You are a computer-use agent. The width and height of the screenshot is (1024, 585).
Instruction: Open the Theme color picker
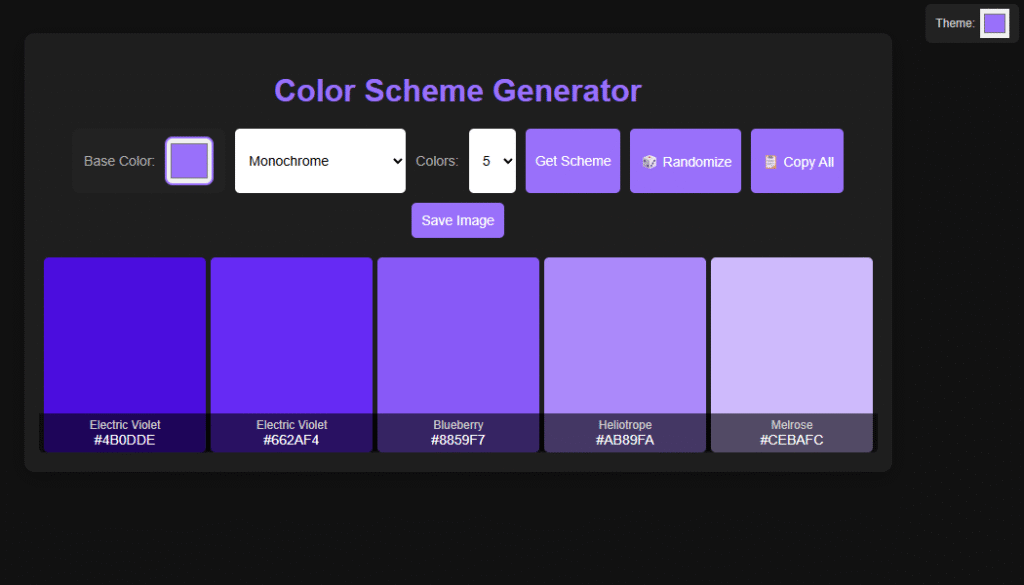pos(994,22)
